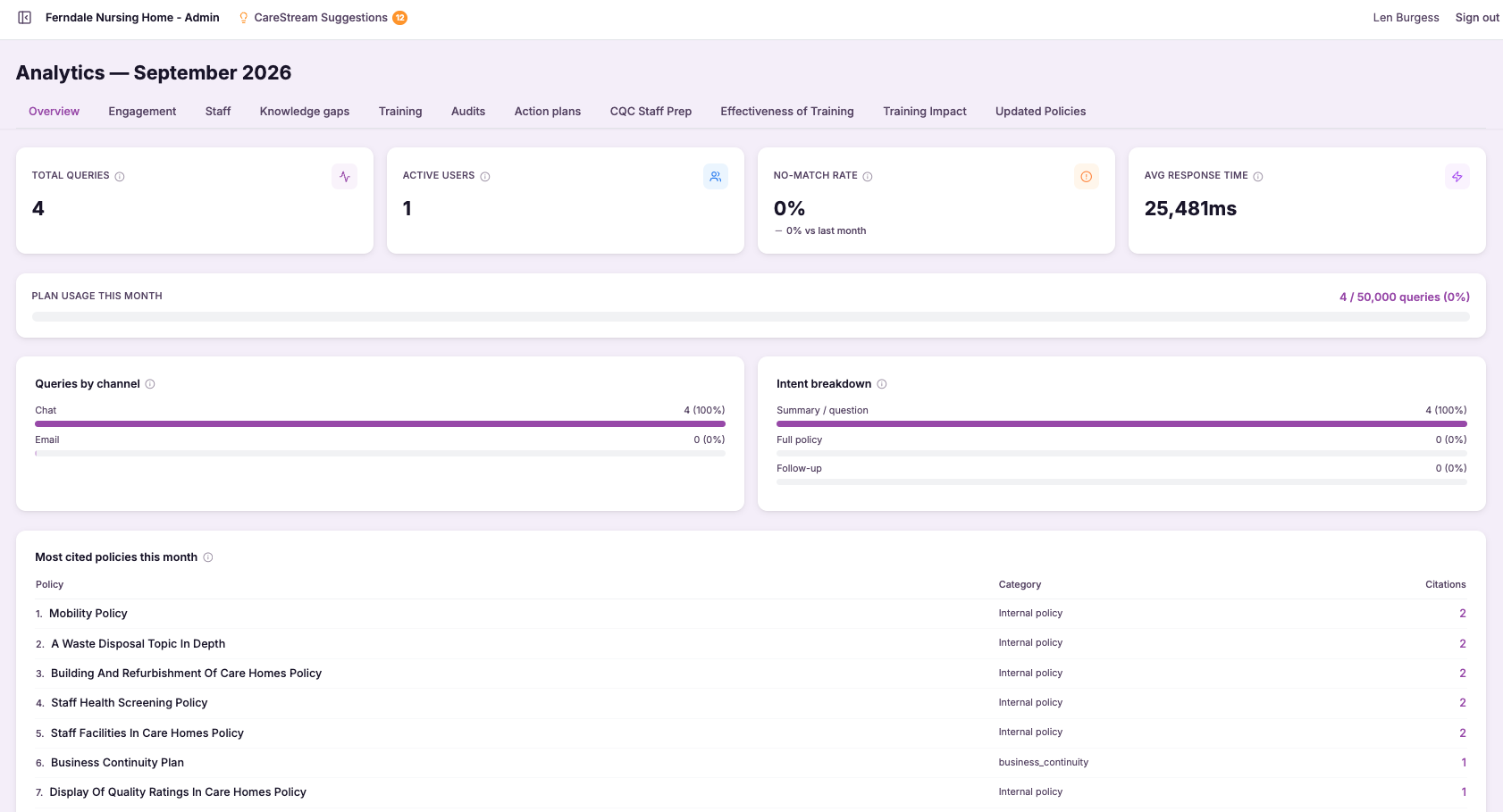Click the Category column header

point(1020,585)
